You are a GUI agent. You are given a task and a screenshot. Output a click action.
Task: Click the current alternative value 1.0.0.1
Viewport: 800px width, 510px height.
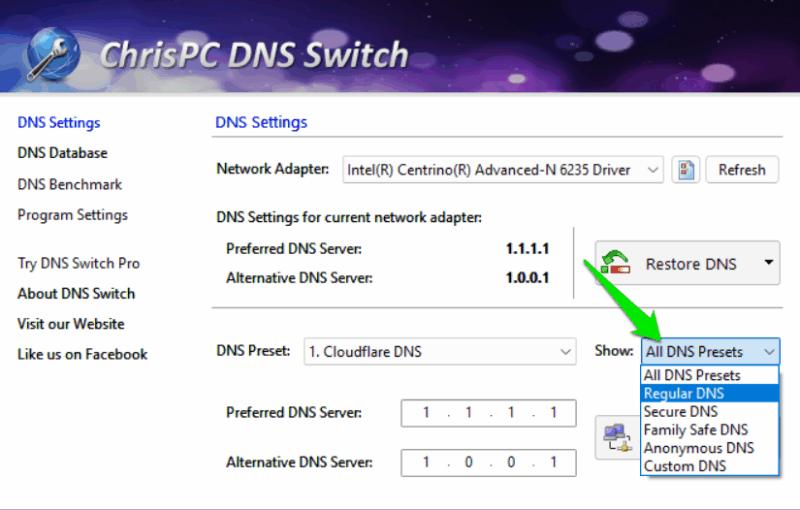(527, 278)
